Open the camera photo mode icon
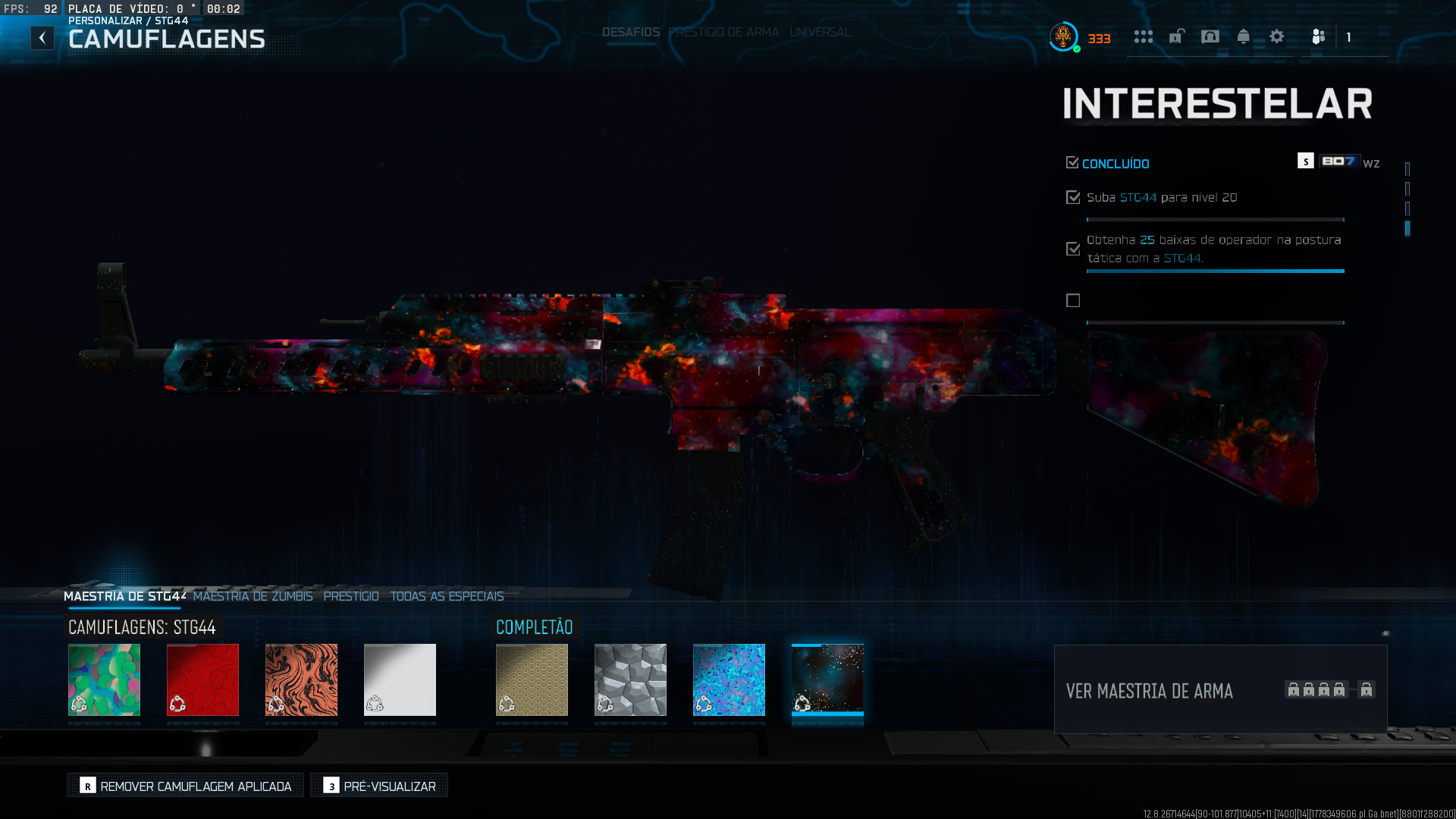Screen dimensions: 1456x819 click(1210, 36)
